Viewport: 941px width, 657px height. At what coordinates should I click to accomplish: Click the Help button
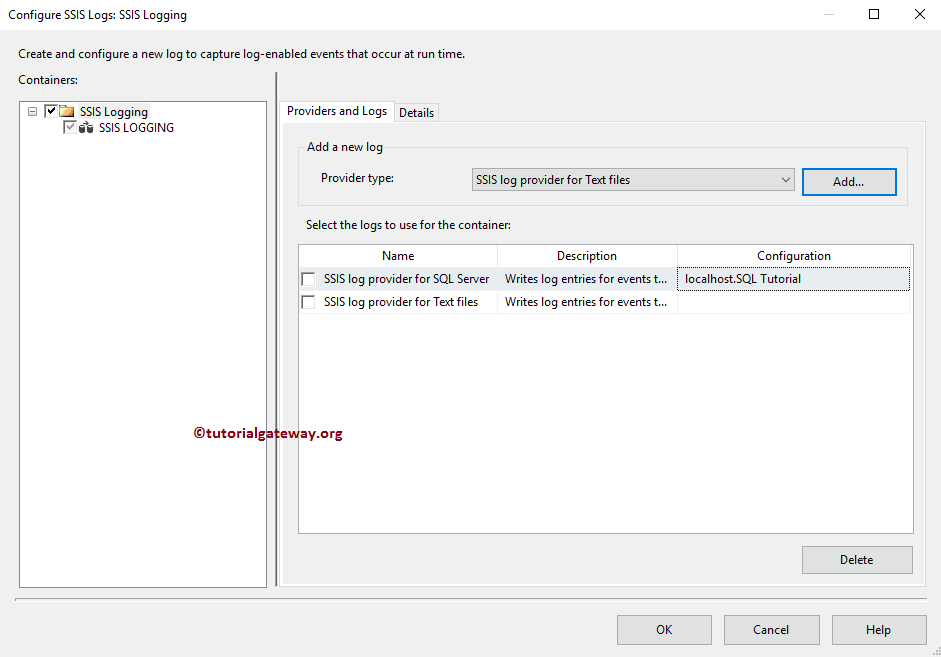878,629
